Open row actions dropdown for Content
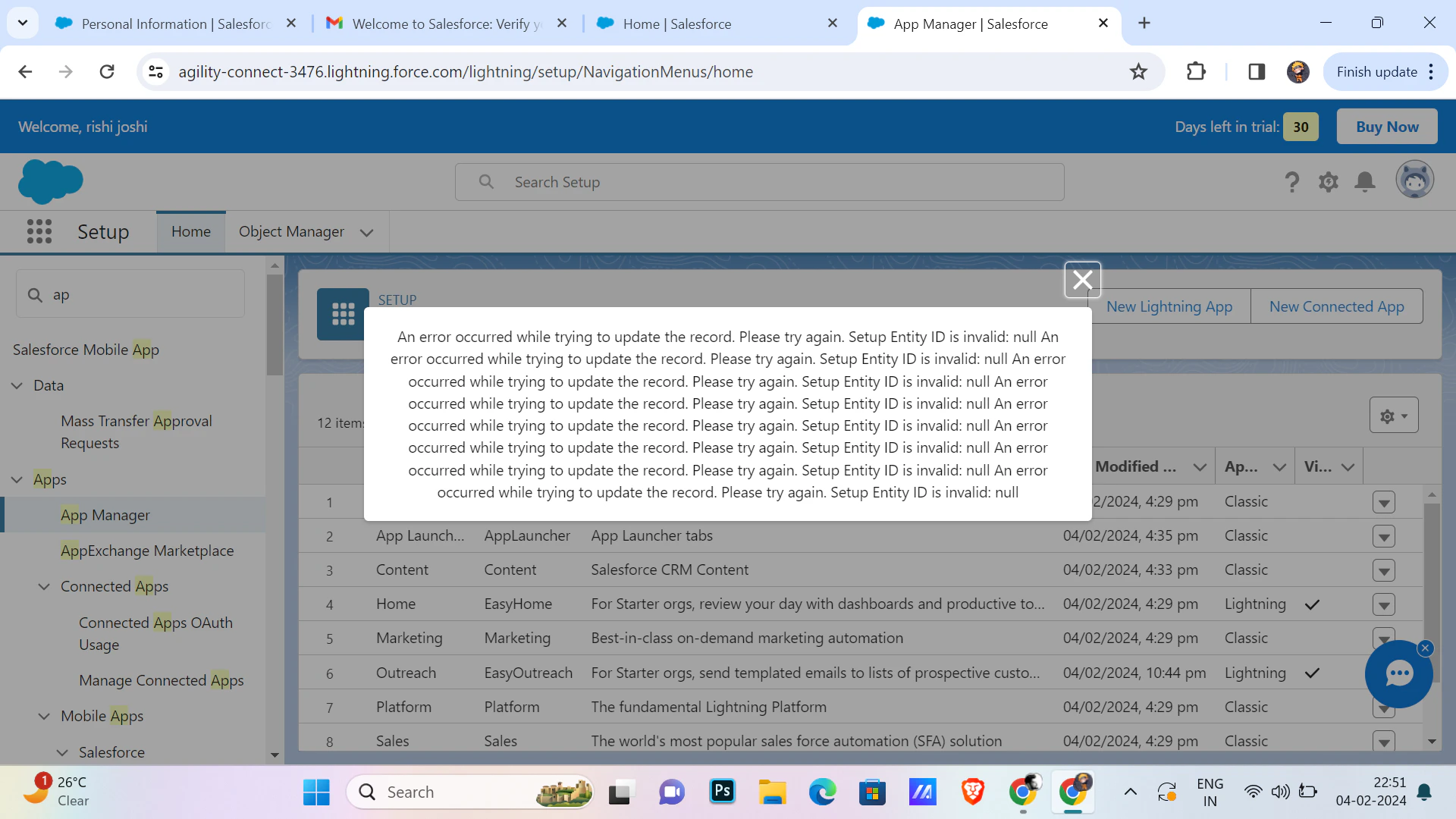1456x819 pixels. click(1384, 571)
